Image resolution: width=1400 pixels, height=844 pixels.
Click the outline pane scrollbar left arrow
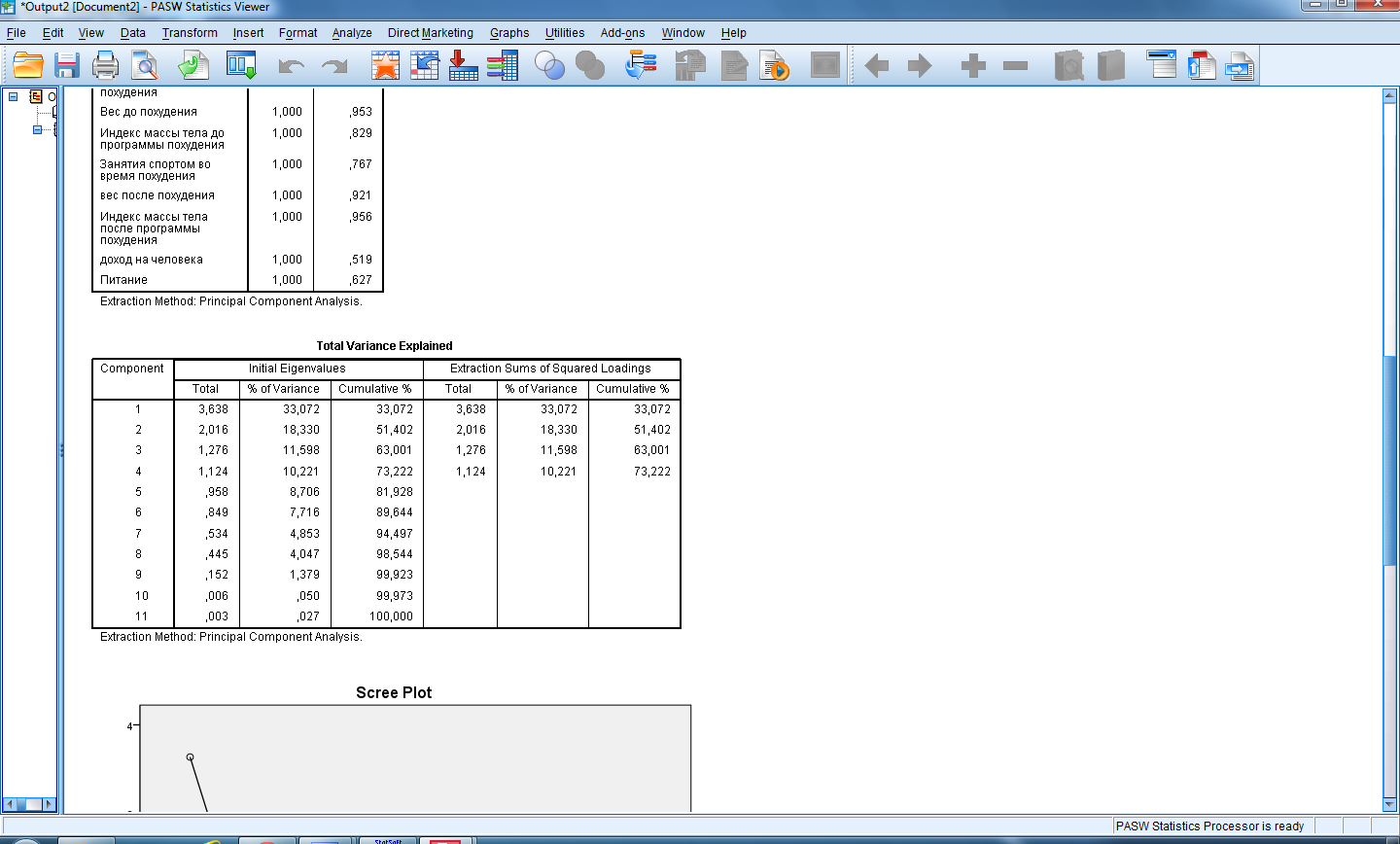(x=10, y=804)
